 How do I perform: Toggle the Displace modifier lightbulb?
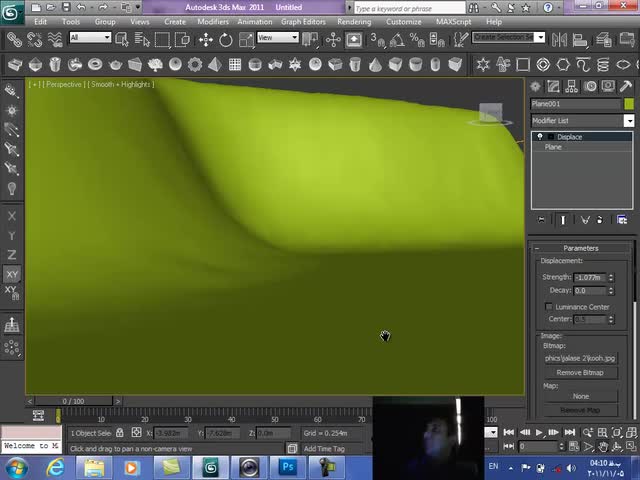coord(540,136)
